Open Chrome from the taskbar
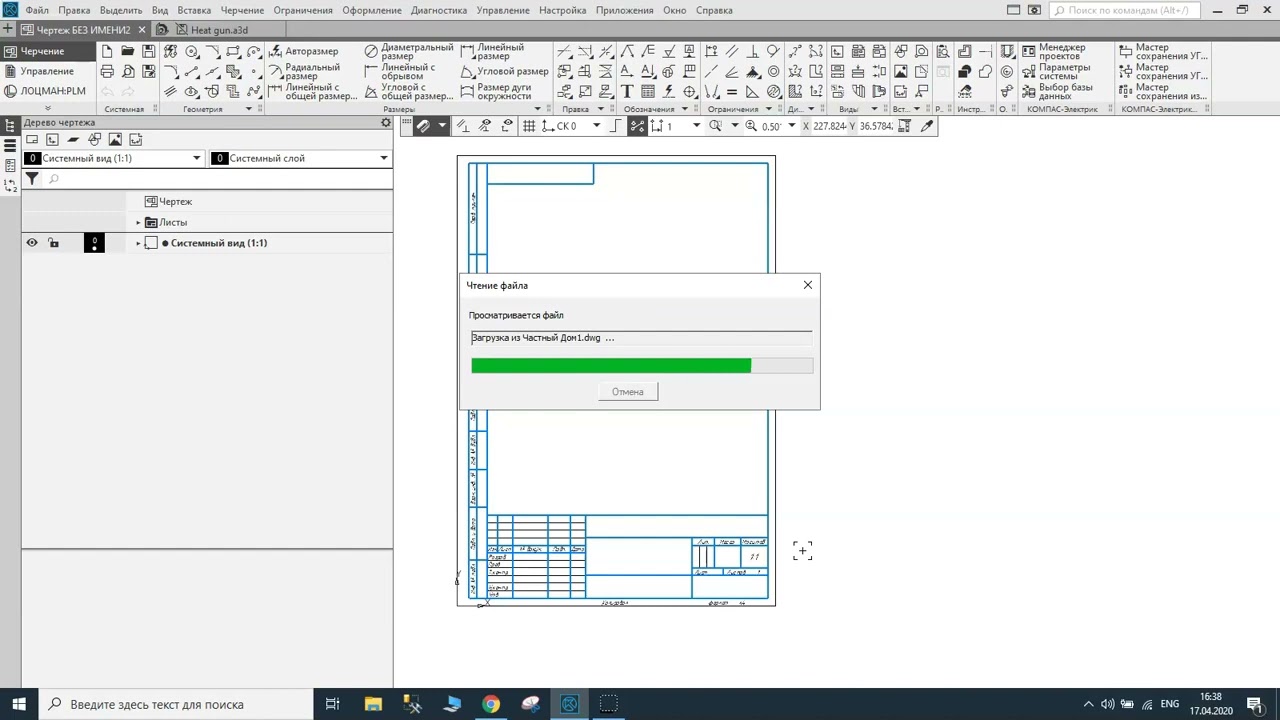Viewport: 1280px width, 720px height. [x=491, y=704]
